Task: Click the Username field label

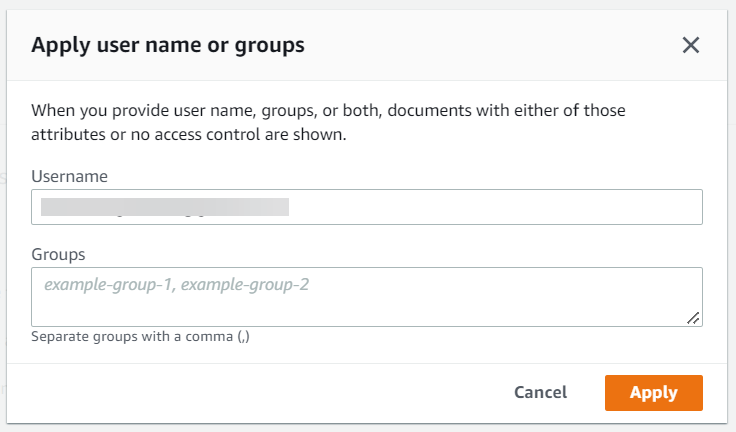Action: pos(69,176)
